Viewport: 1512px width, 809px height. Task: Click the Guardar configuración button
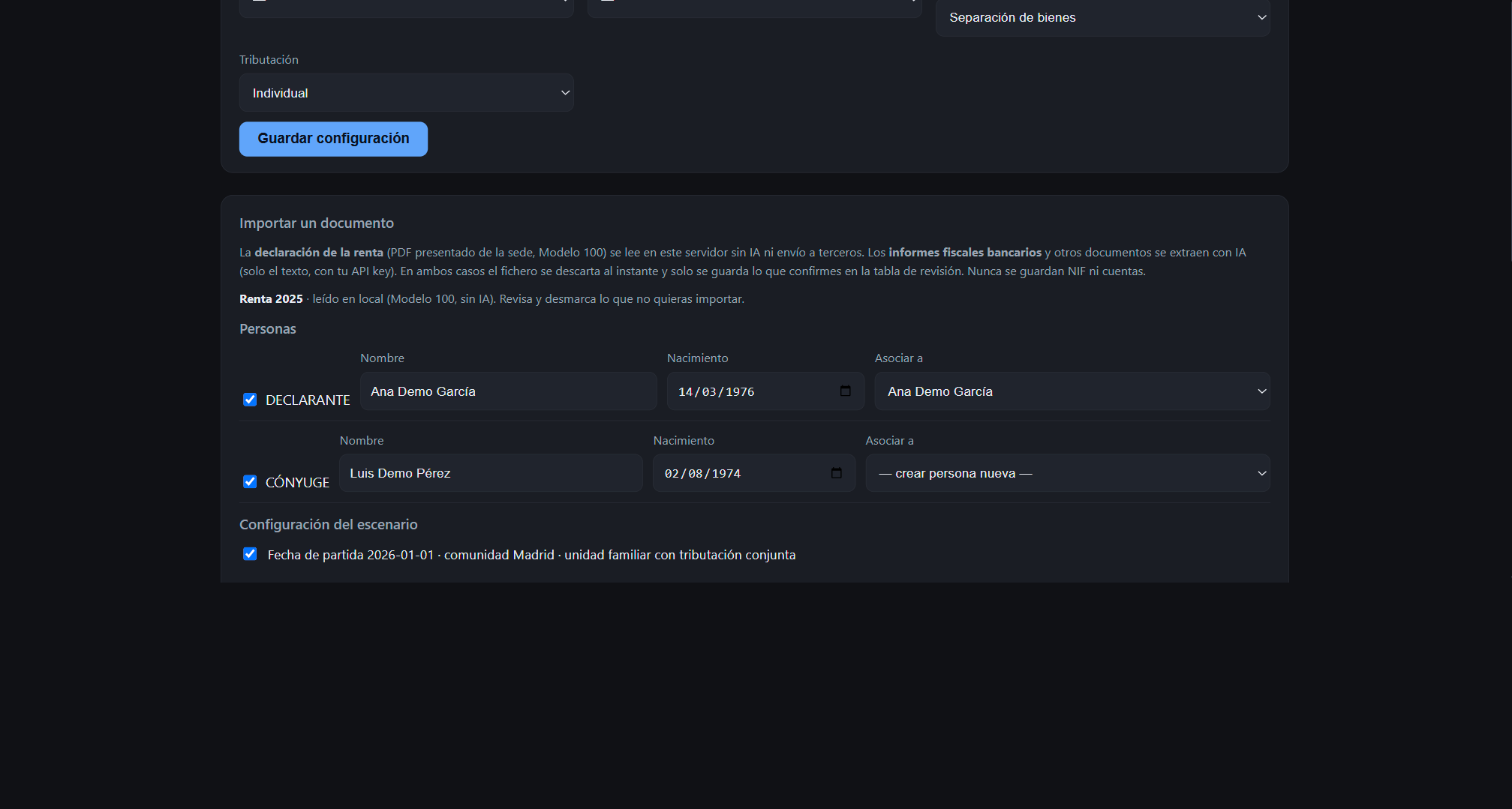(x=333, y=139)
